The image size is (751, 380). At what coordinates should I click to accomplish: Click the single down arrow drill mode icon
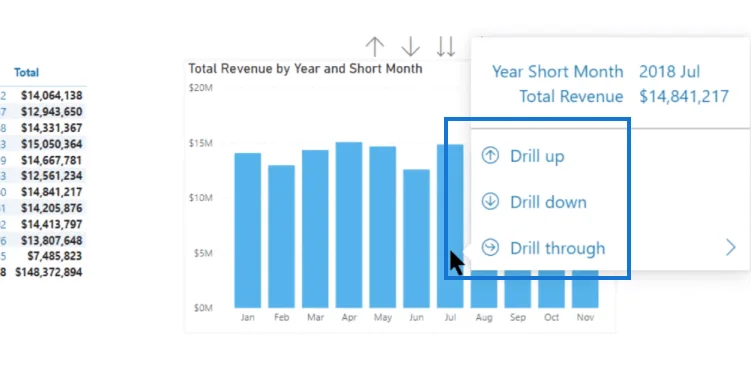(x=410, y=47)
